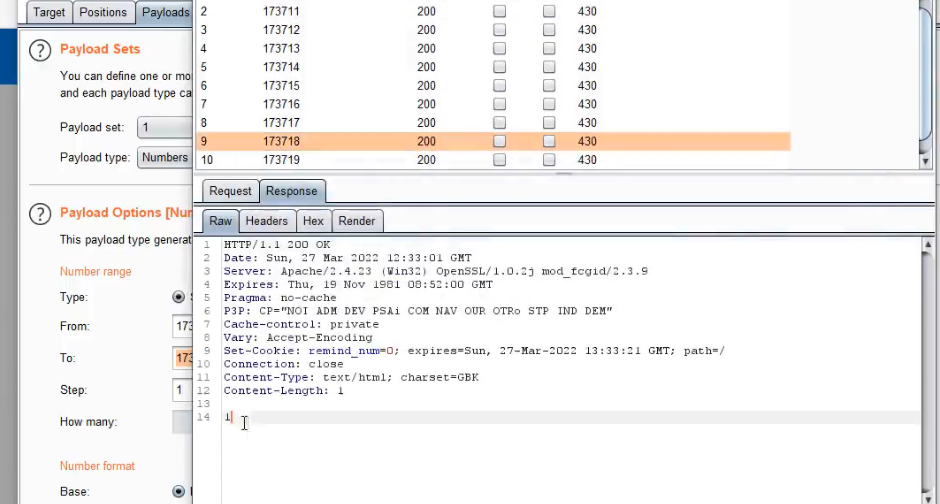Click scroll-down arrow of results table
940x504 pixels.
pos(926,161)
